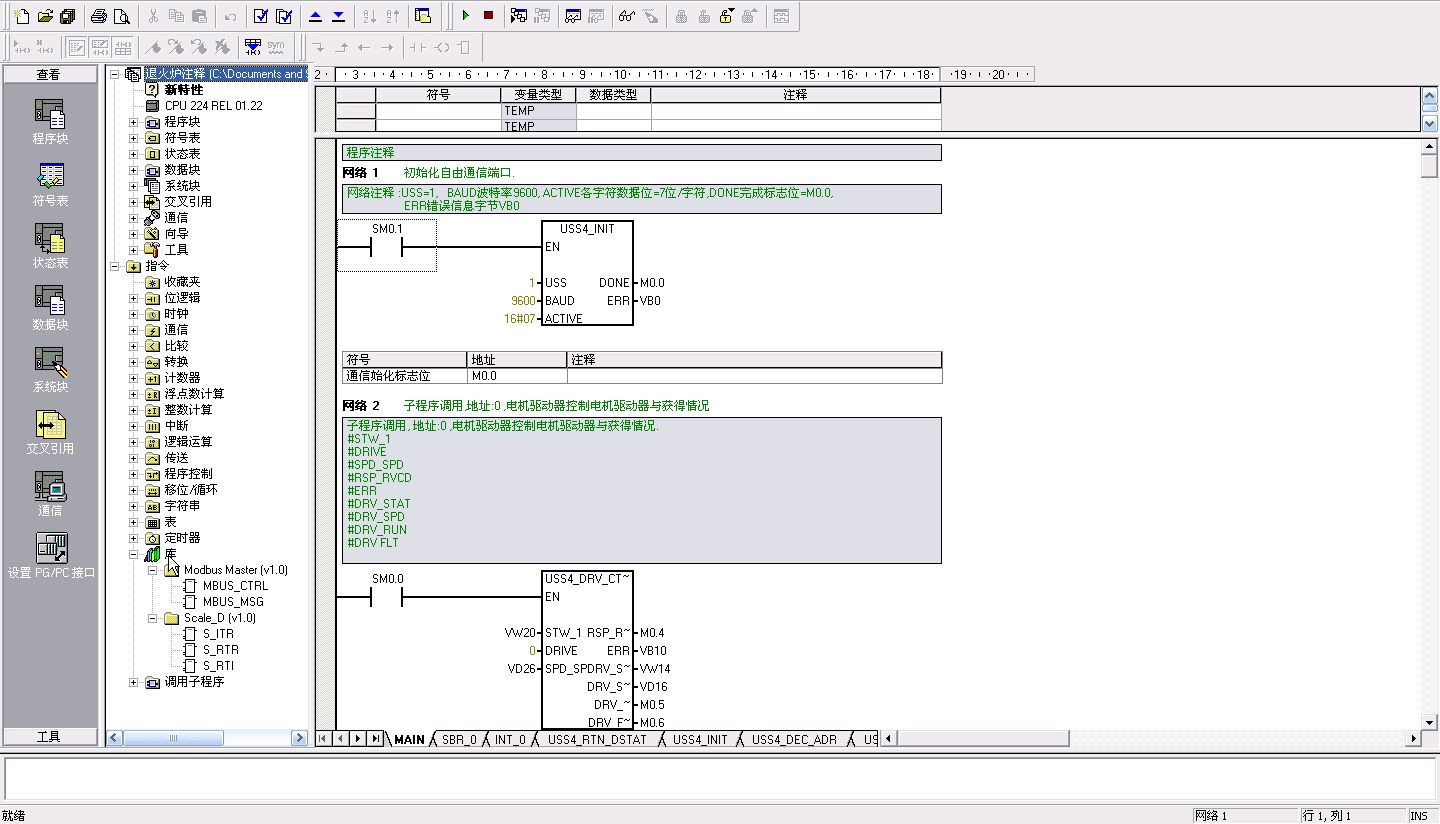Click the green Run PLC icon

[465, 16]
